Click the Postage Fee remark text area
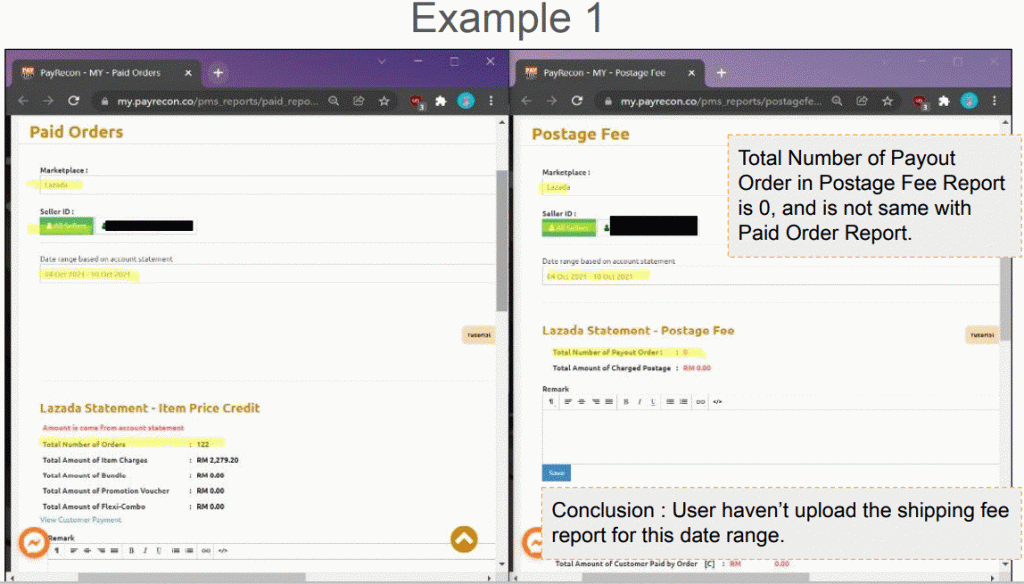This screenshot has height=584, width=1024. pyautogui.click(x=771, y=436)
